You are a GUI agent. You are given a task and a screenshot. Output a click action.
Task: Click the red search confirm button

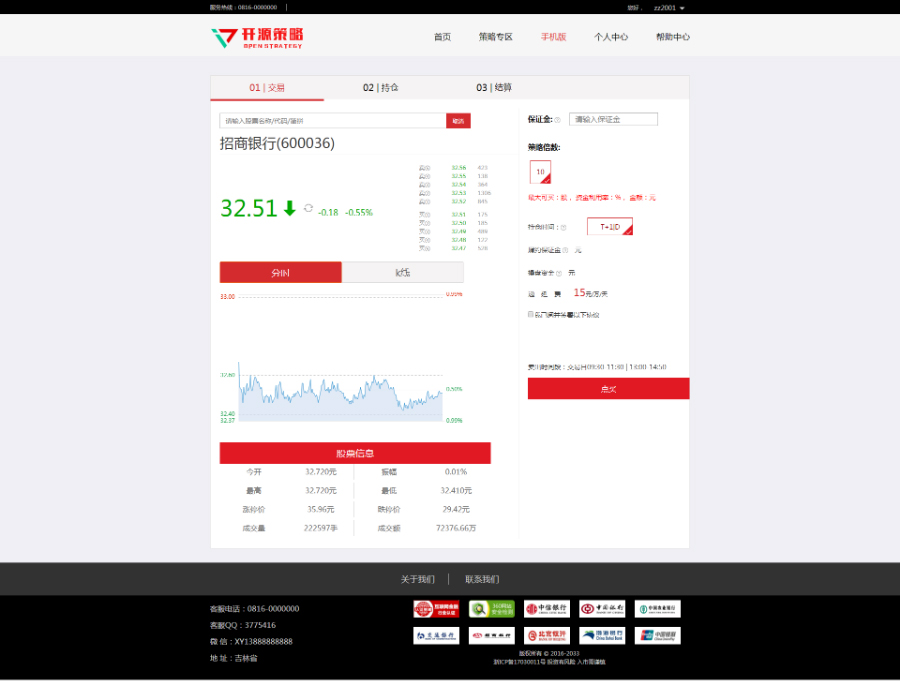[458, 121]
